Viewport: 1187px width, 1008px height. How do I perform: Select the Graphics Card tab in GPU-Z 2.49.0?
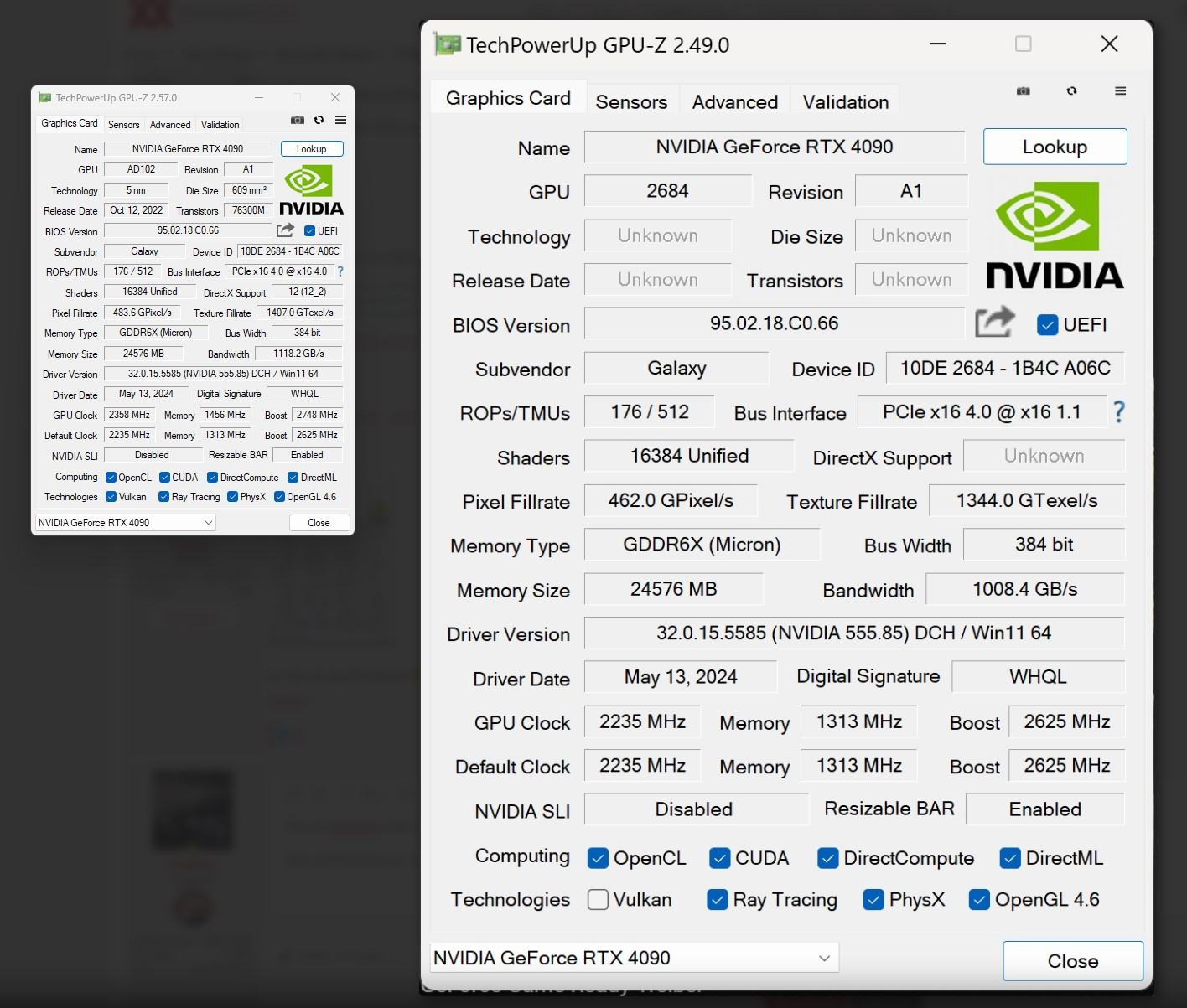[x=508, y=98]
